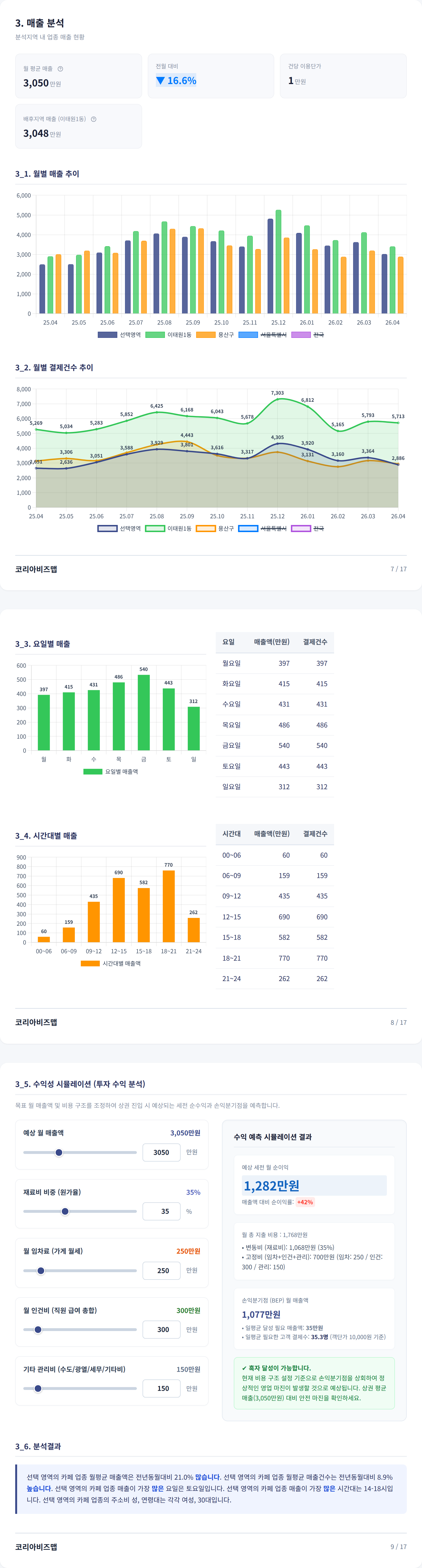Enable 전국 legend in 월별 매출 추이 chart
This screenshot has width=422, height=1568.
tap(307, 335)
